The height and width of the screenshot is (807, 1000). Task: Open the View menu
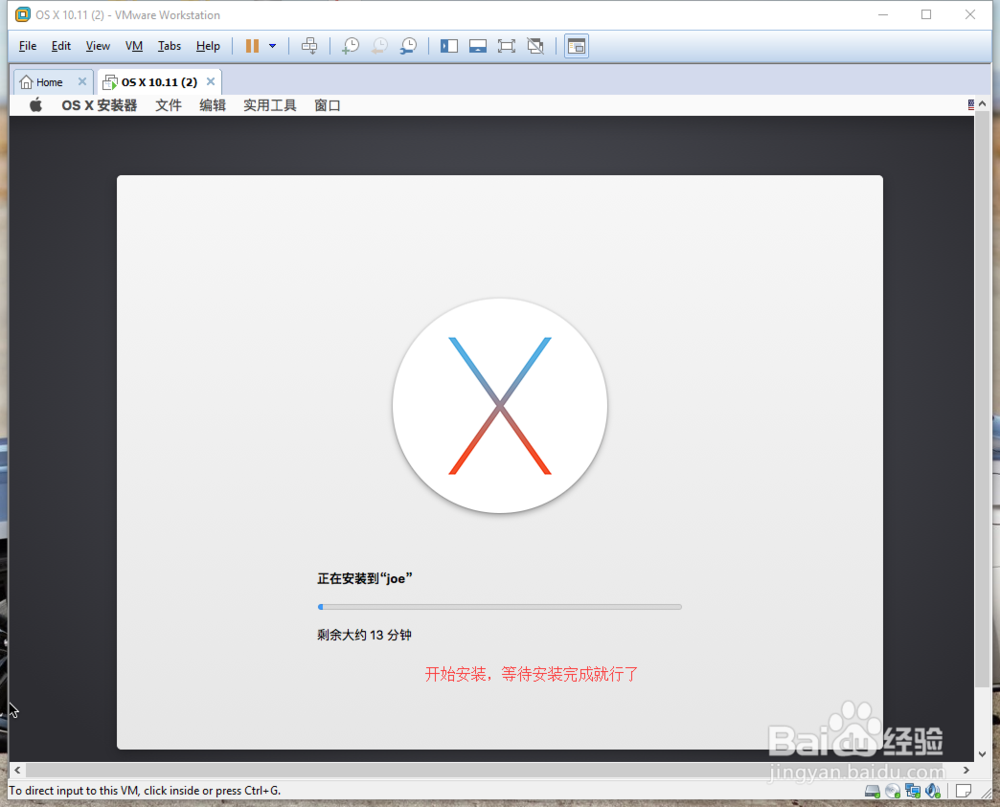(98, 46)
